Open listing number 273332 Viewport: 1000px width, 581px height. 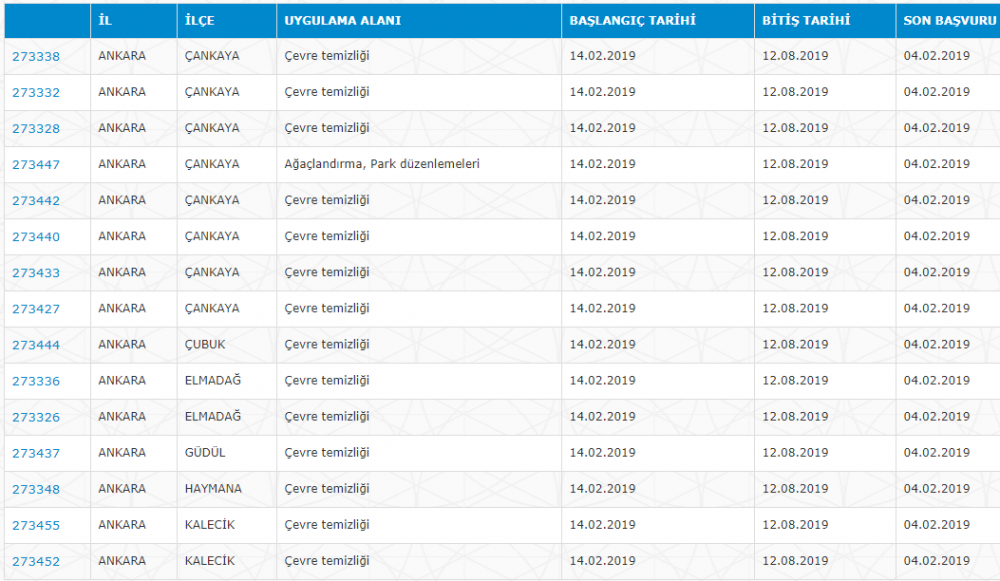point(36,92)
